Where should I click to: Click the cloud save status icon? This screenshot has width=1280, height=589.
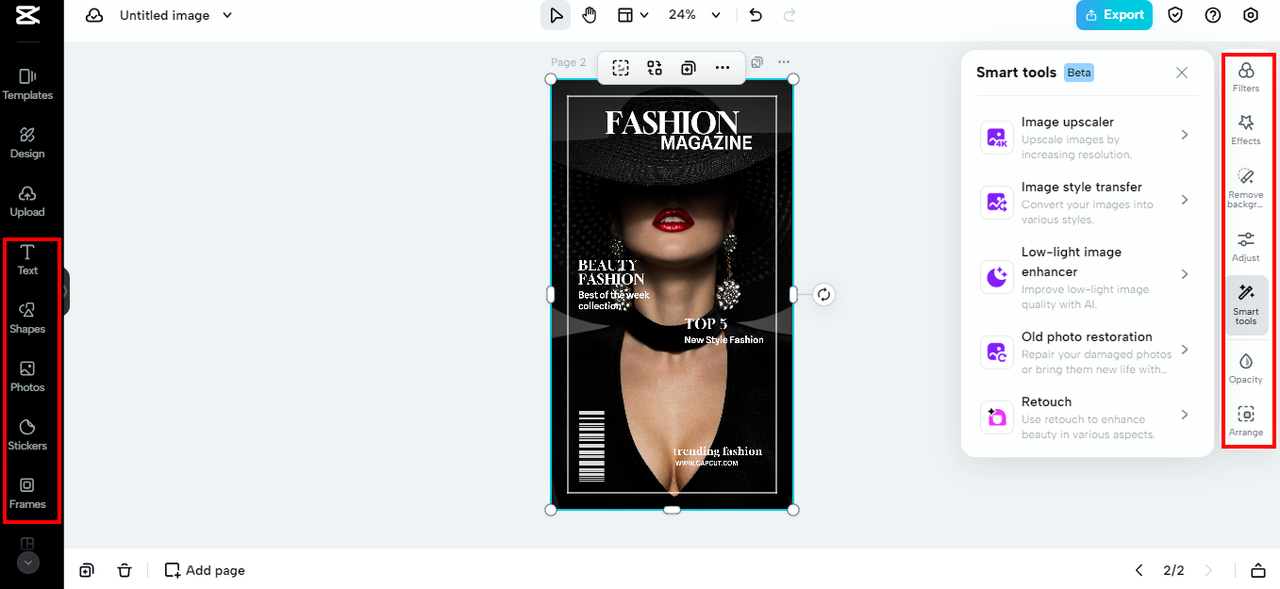95,15
